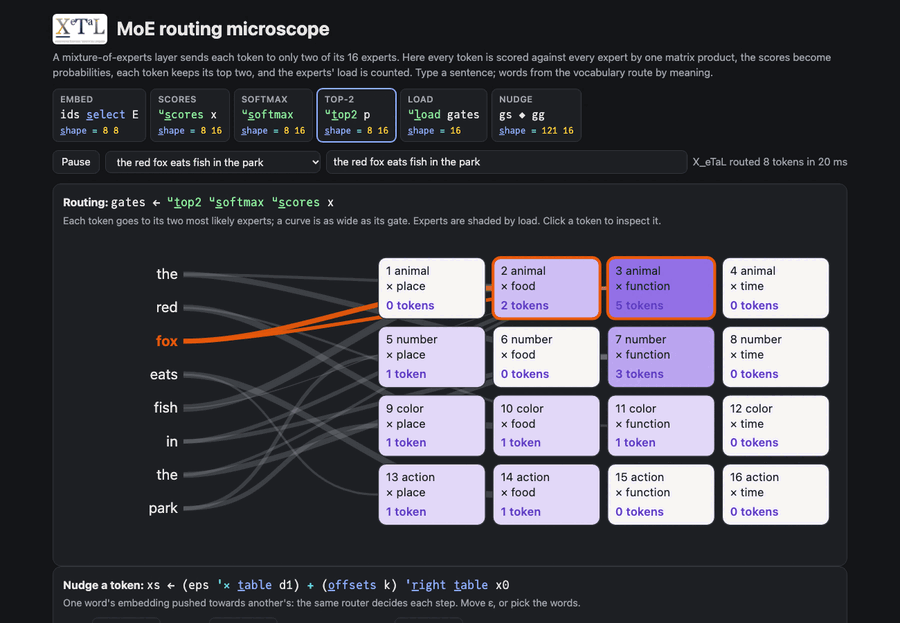
Task: Pause the routing animation
Action: (76, 162)
